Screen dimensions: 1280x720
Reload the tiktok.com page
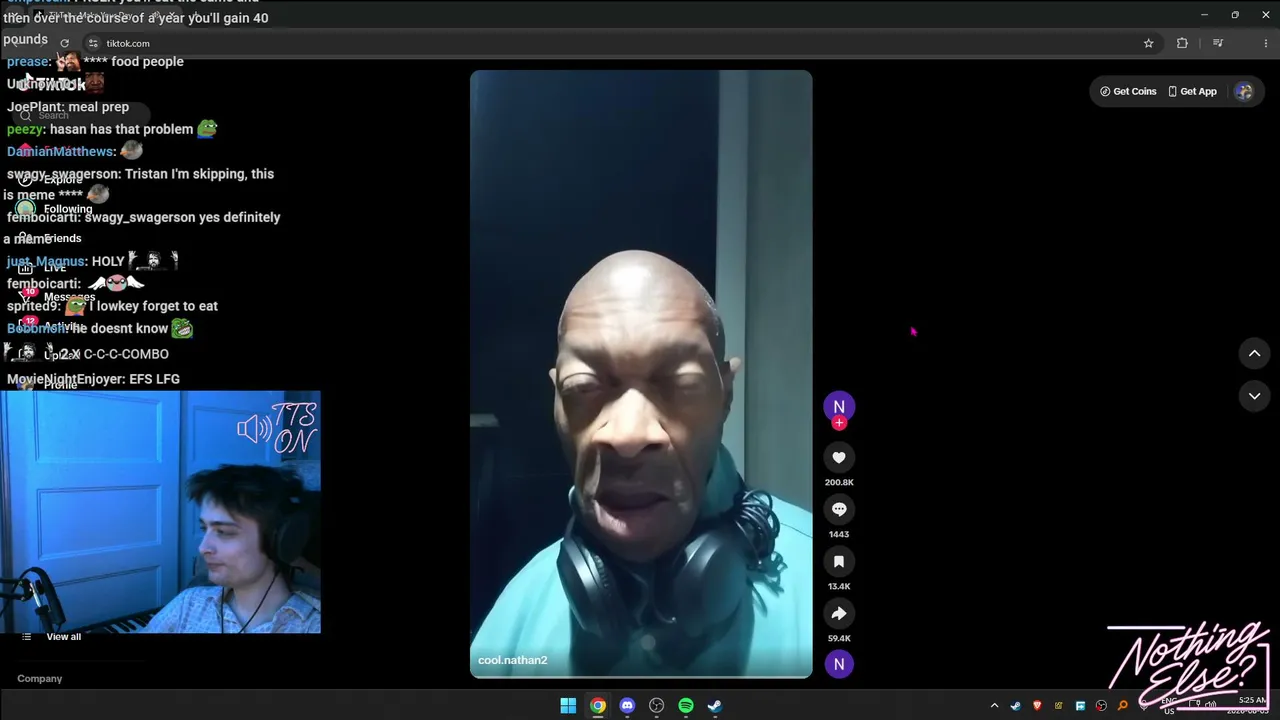point(64,43)
